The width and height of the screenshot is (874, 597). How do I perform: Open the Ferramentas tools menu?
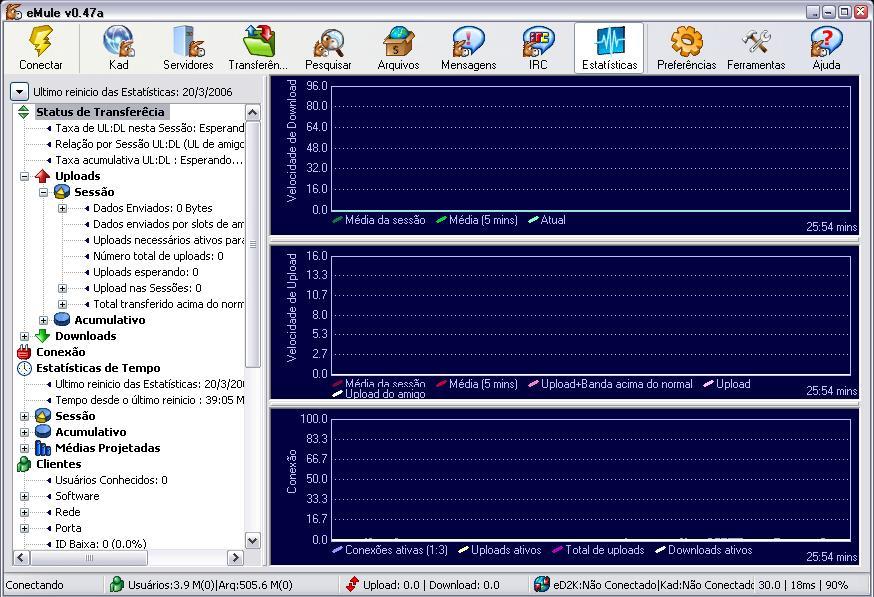tap(756, 48)
